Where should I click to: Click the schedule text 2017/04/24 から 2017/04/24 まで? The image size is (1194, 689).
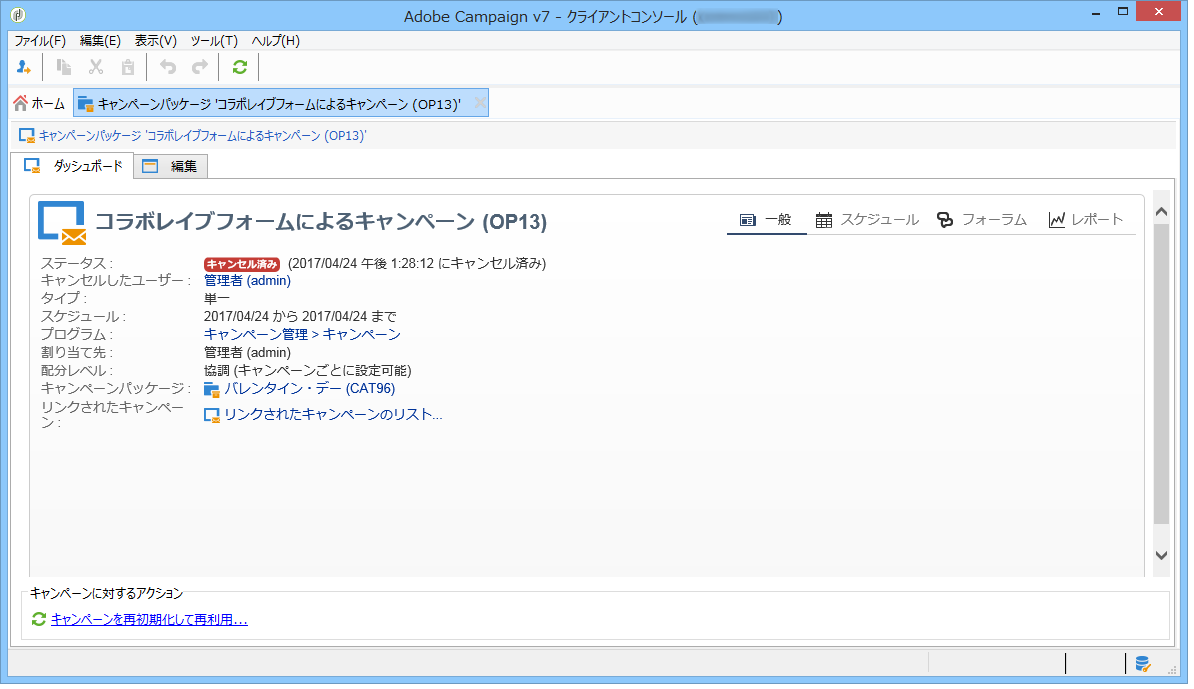pos(300,317)
